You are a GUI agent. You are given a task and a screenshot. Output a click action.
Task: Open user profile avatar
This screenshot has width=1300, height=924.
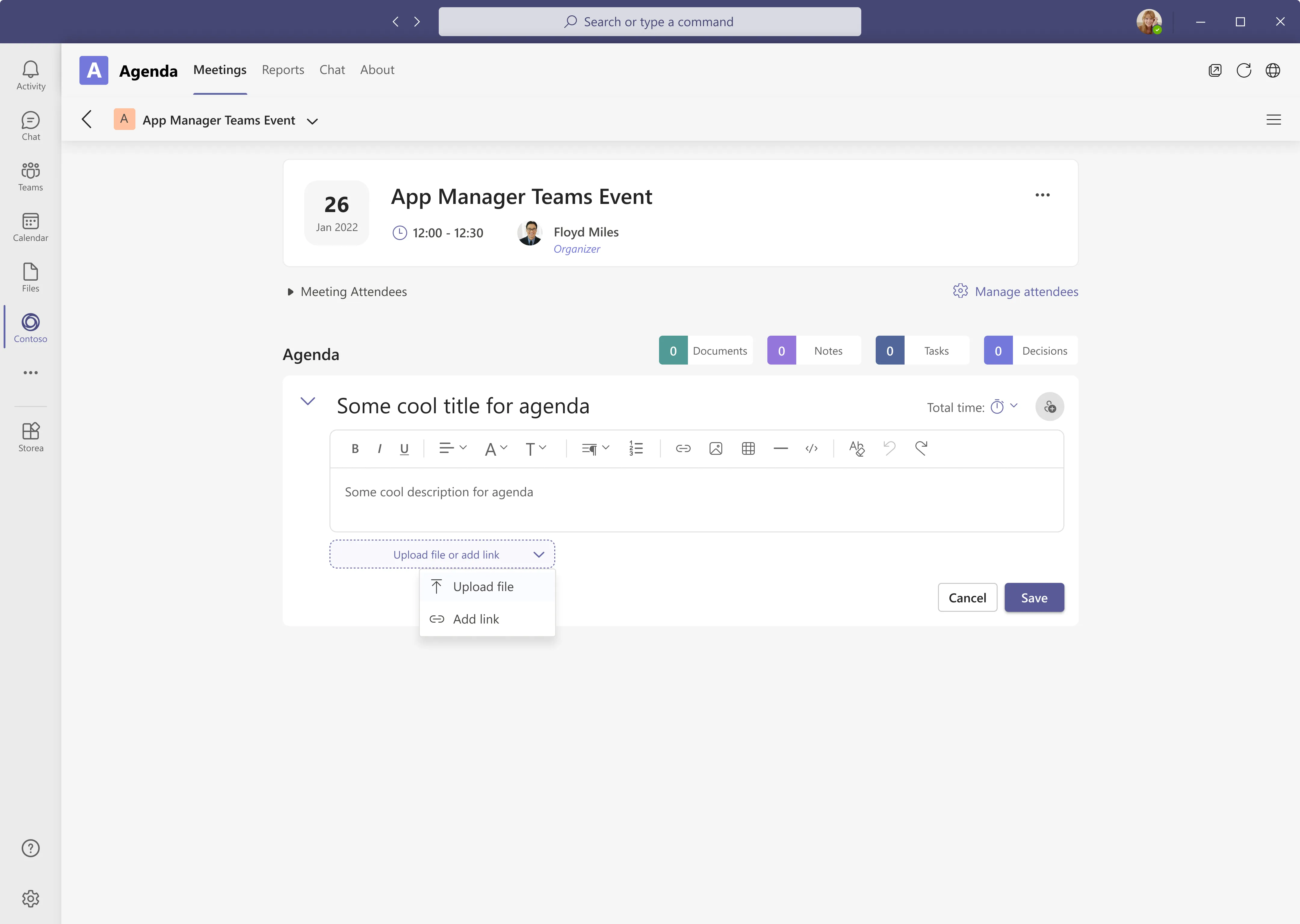point(1149,22)
